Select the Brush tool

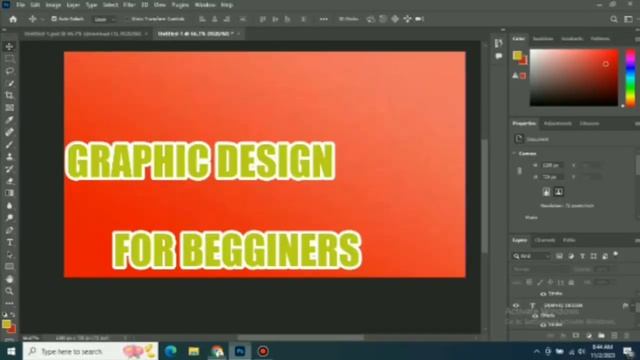(x=9, y=144)
